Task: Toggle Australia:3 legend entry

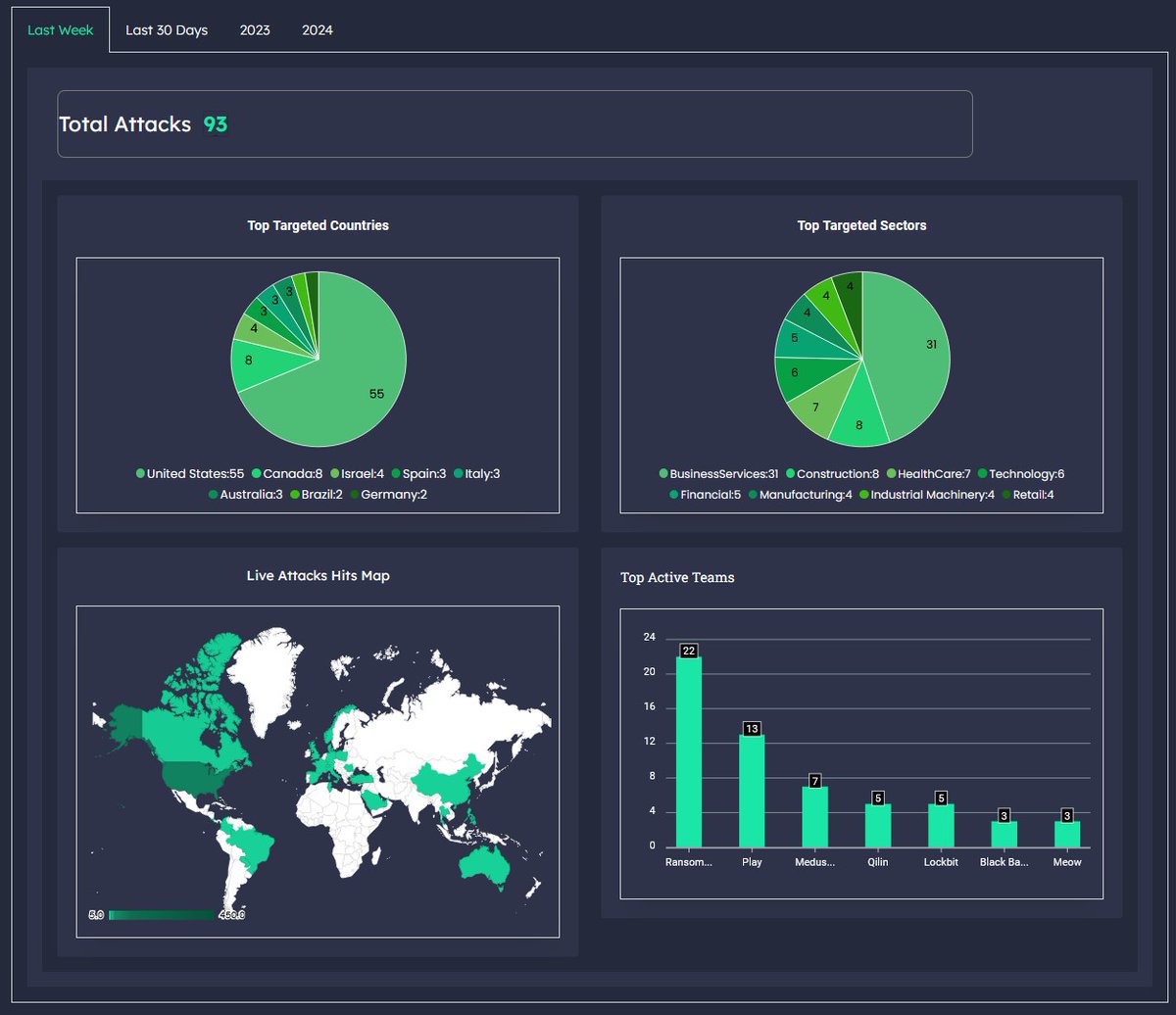Action: pos(245,495)
